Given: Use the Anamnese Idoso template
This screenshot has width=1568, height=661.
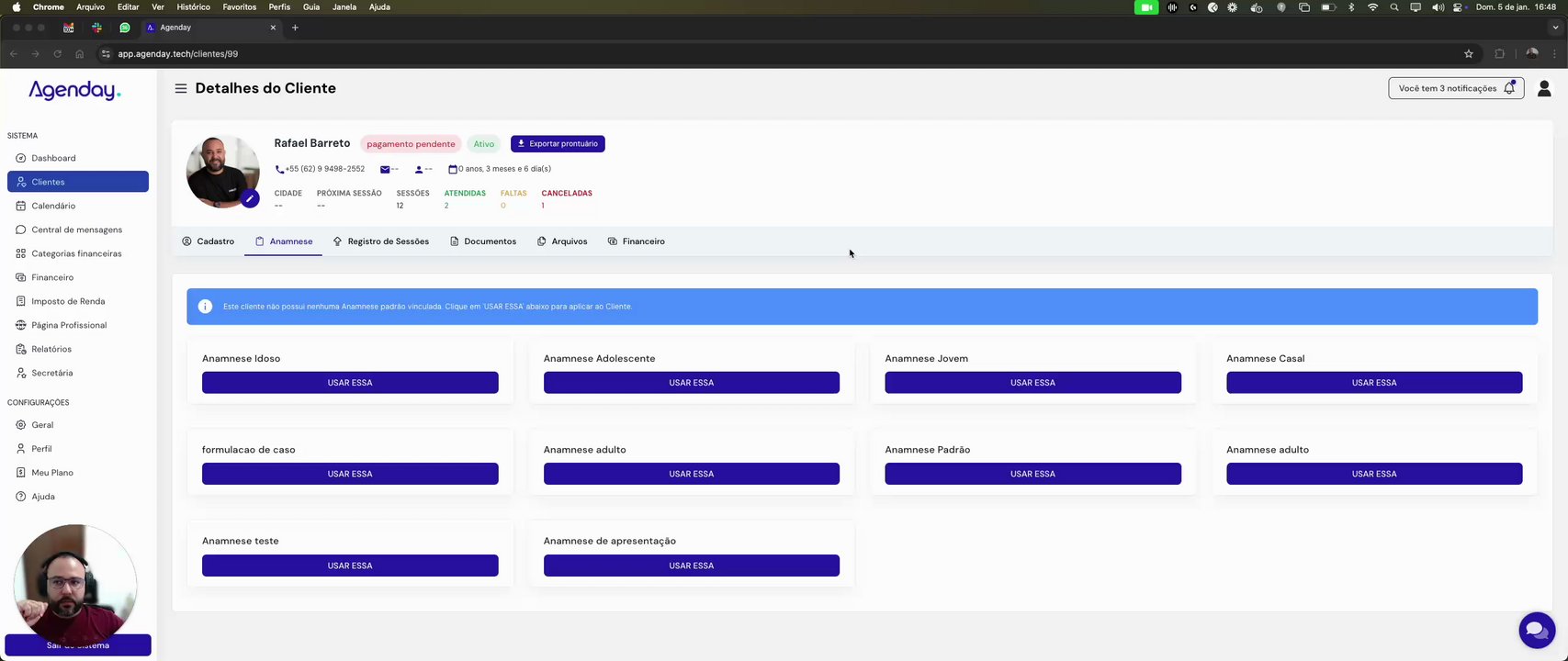Looking at the screenshot, I should coord(350,383).
